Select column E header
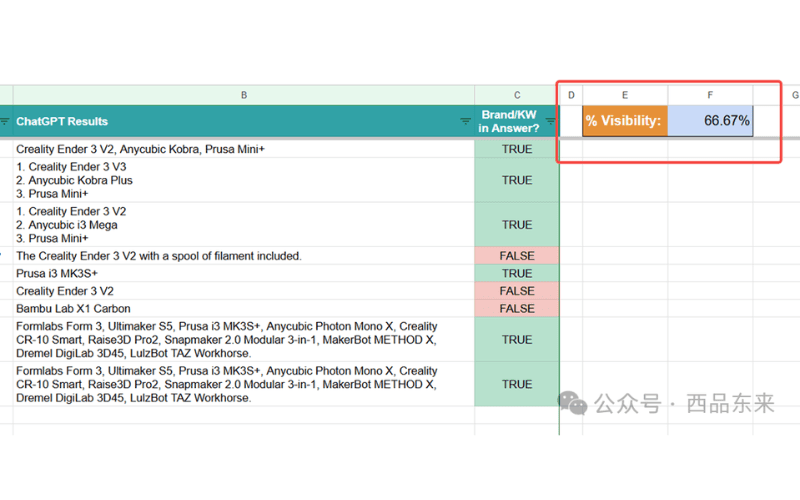Screen dimensions: 800x500 point(625,95)
